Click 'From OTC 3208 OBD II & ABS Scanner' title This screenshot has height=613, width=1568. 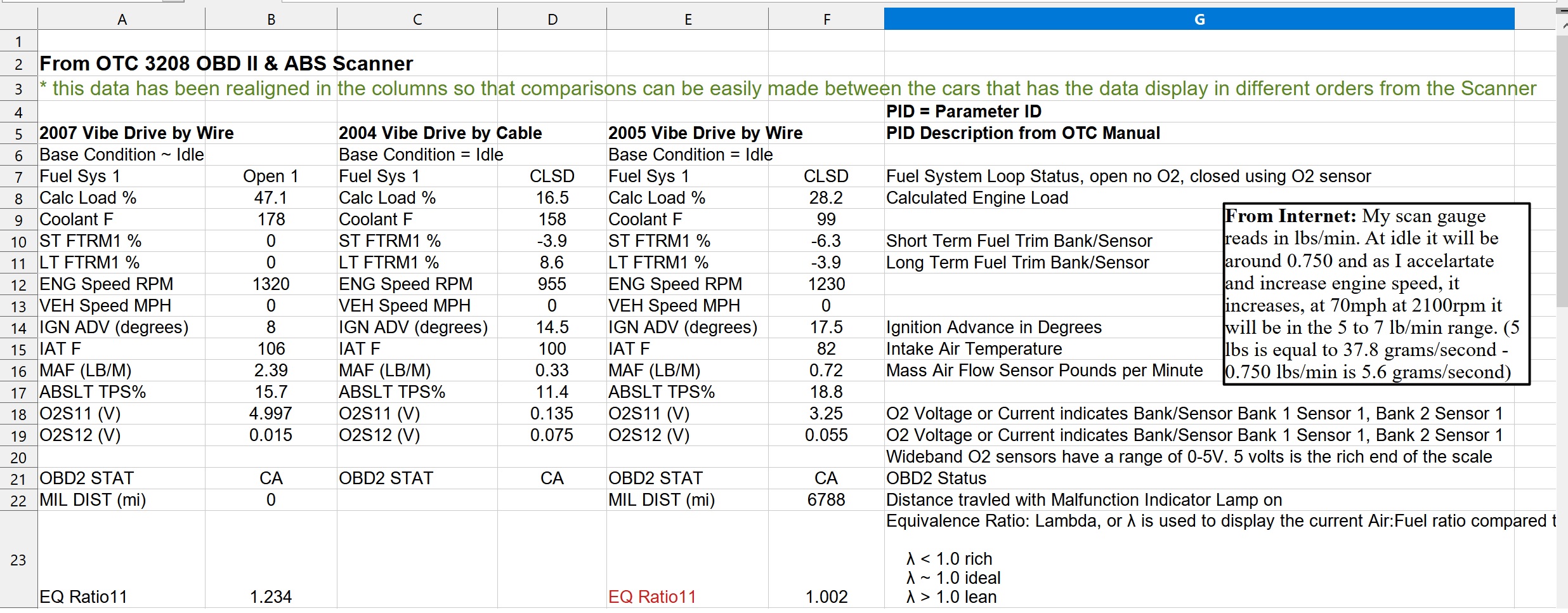(x=226, y=63)
